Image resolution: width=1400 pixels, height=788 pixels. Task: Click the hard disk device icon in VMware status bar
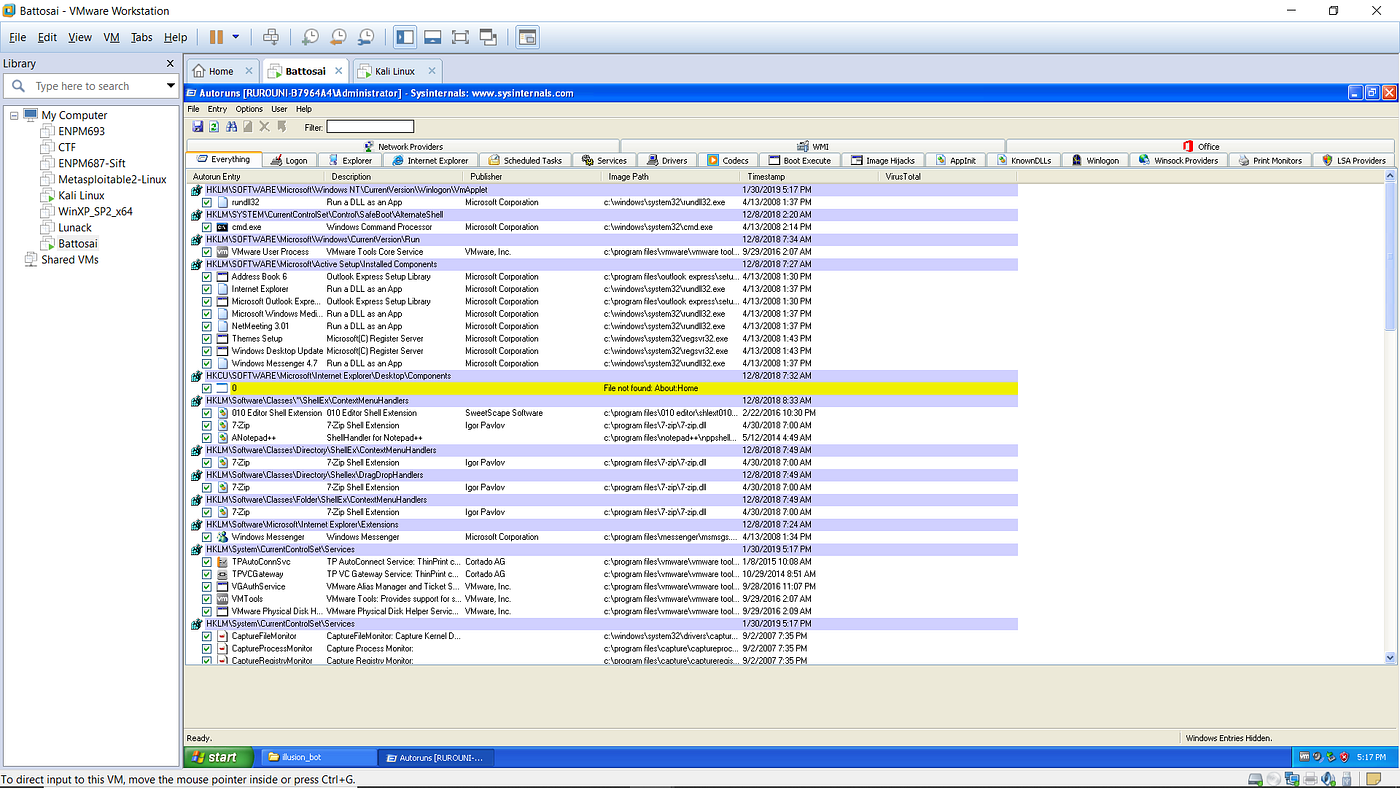tap(1256, 779)
